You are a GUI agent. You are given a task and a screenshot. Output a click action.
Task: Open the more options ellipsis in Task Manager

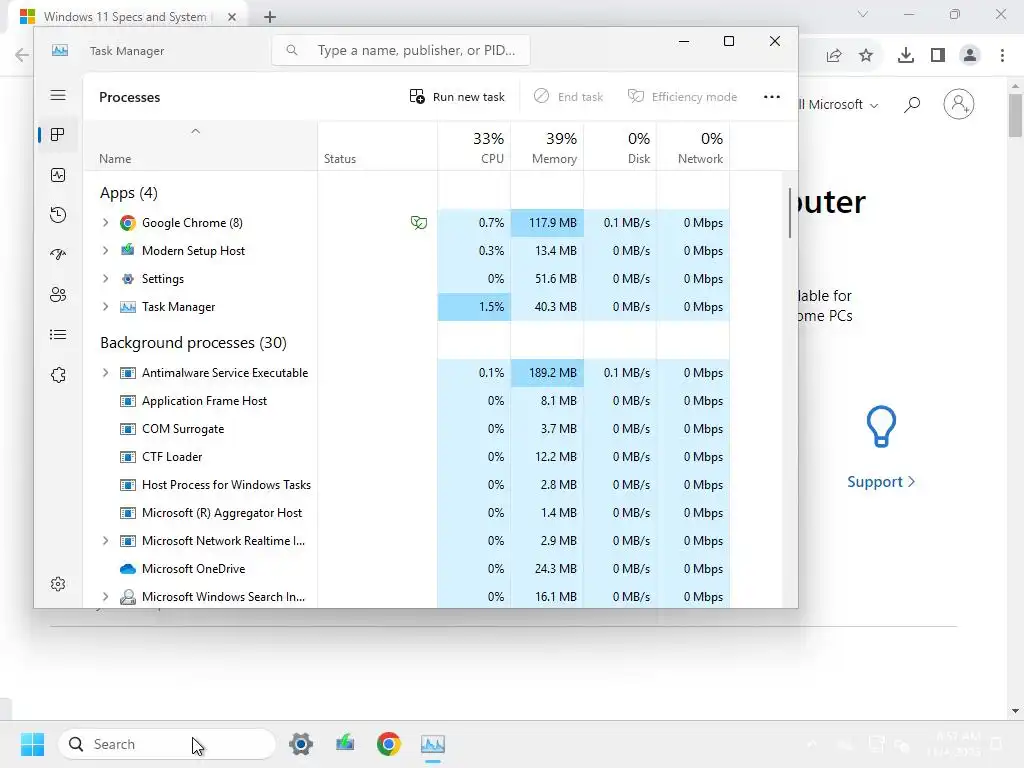[772, 97]
